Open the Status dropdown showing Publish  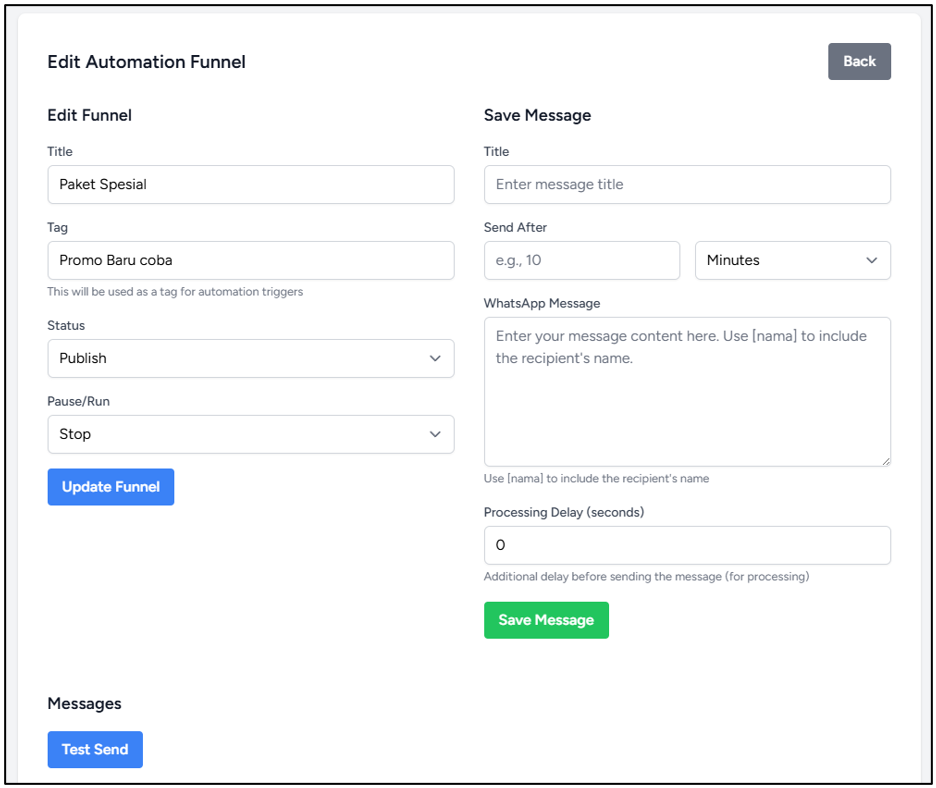(x=251, y=358)
